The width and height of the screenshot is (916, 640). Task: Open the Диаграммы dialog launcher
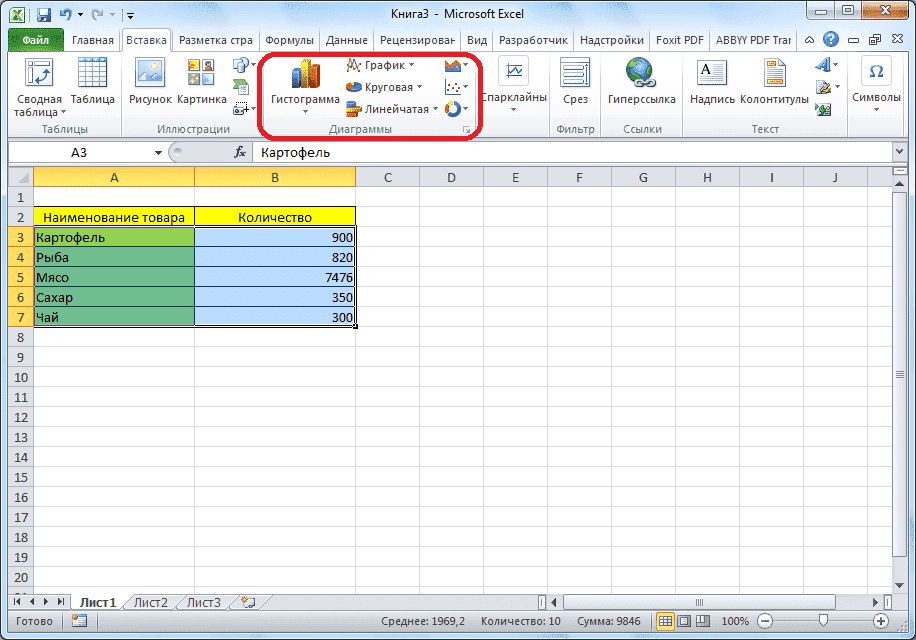tap(466, 129)
